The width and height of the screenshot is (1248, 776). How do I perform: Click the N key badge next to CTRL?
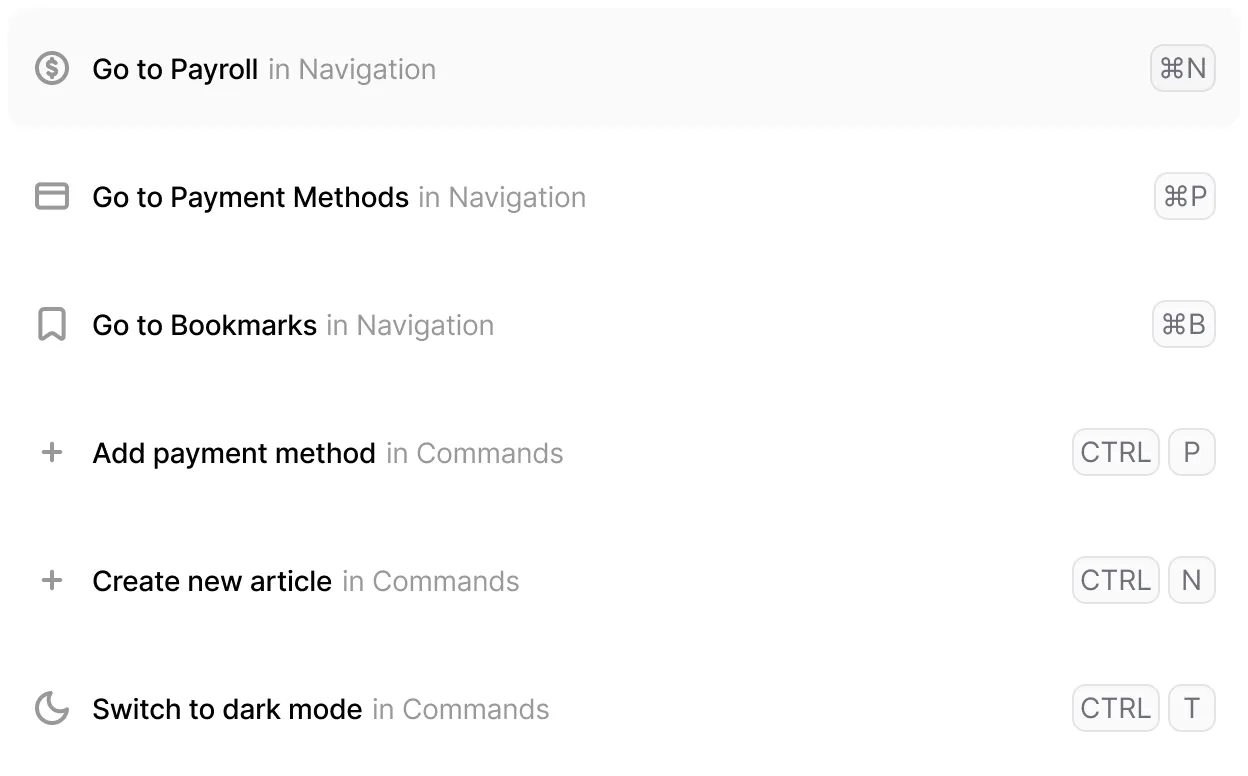click(x=1191, y=581)
